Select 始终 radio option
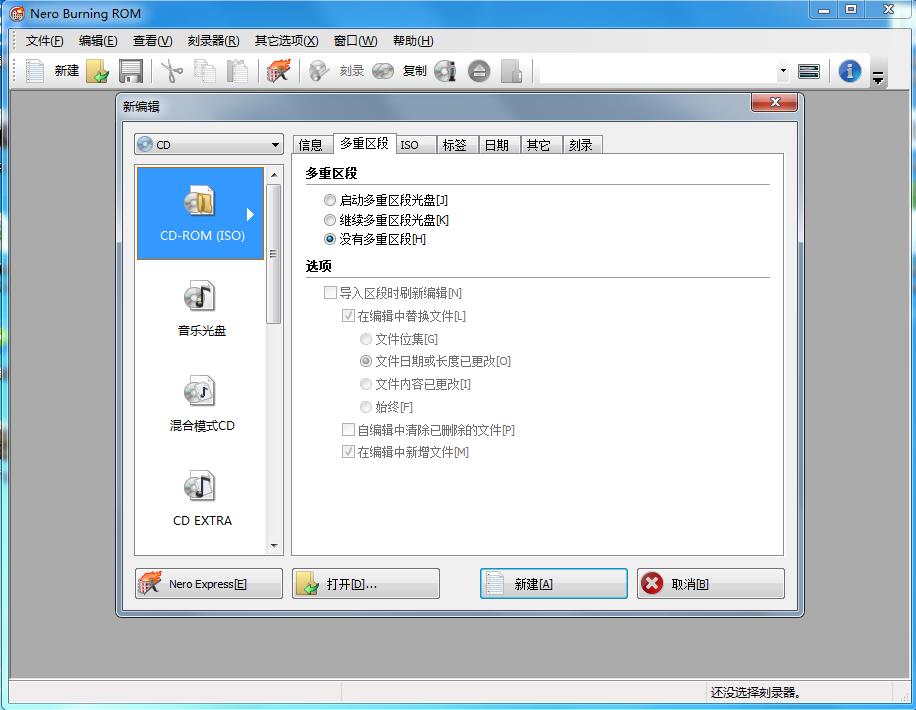The height and width of the screenshot is (710, 916). [366, 407]
